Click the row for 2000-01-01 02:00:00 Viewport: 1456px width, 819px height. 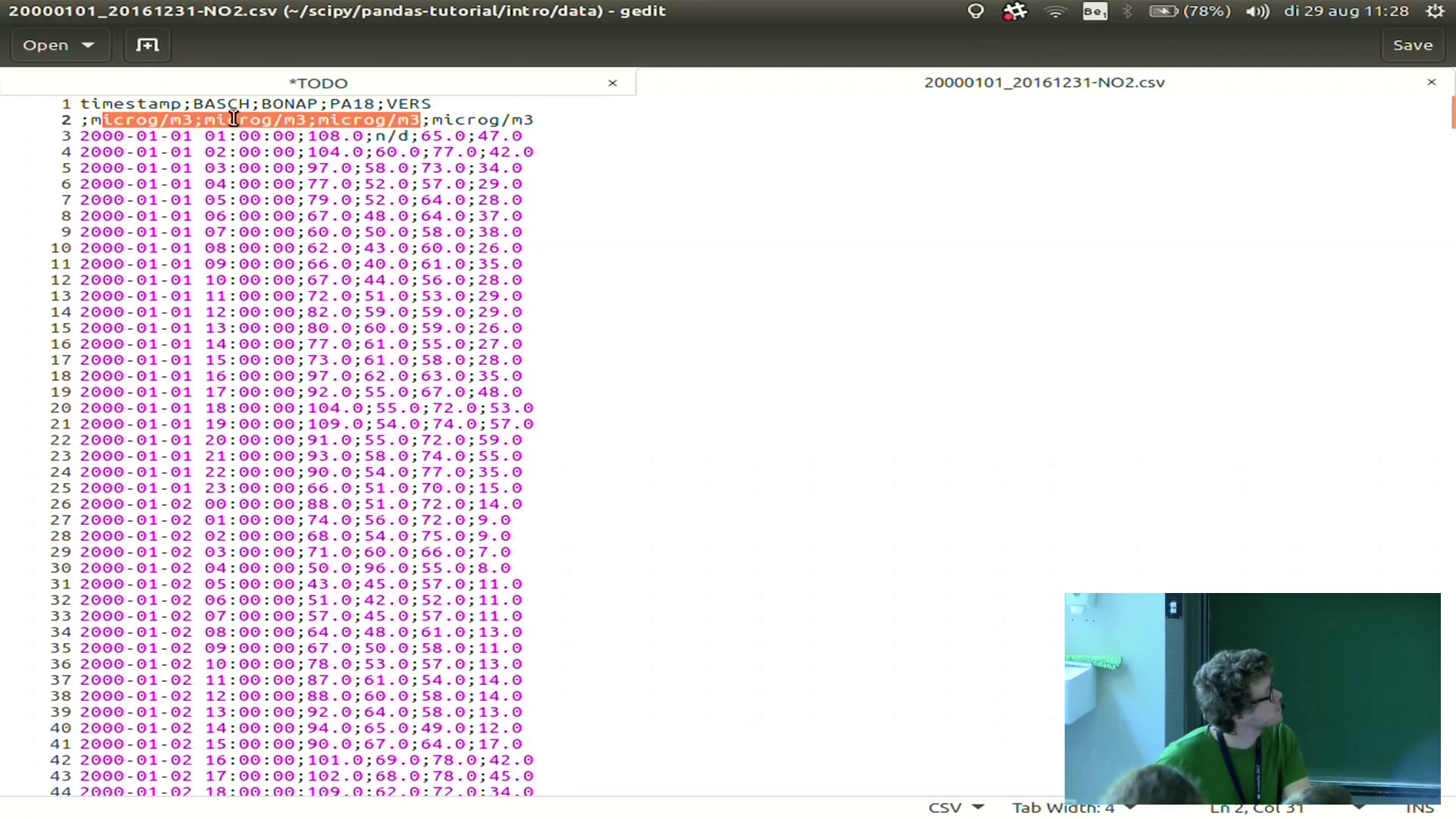306,152
